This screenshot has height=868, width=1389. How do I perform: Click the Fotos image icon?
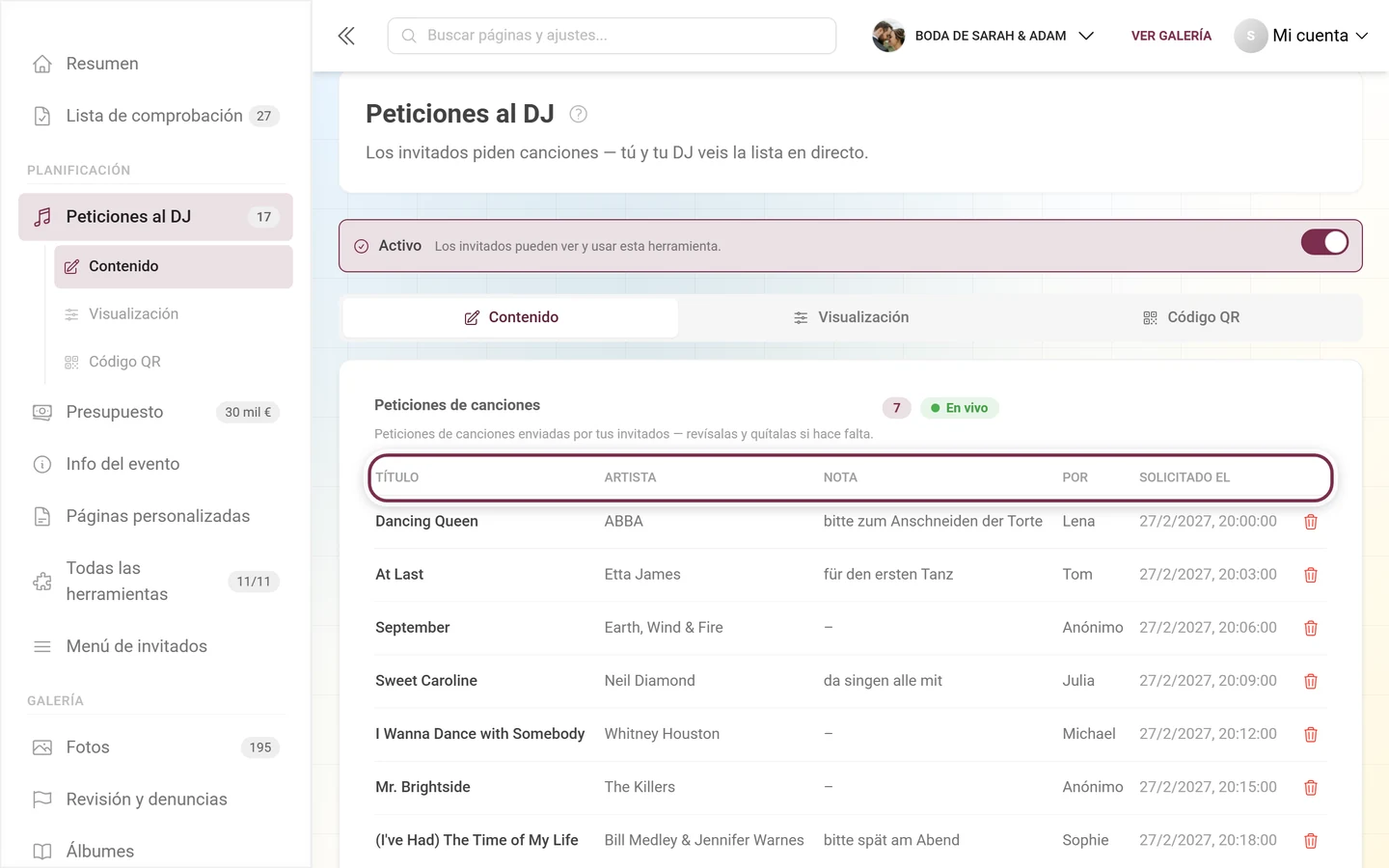click(42, 747)
